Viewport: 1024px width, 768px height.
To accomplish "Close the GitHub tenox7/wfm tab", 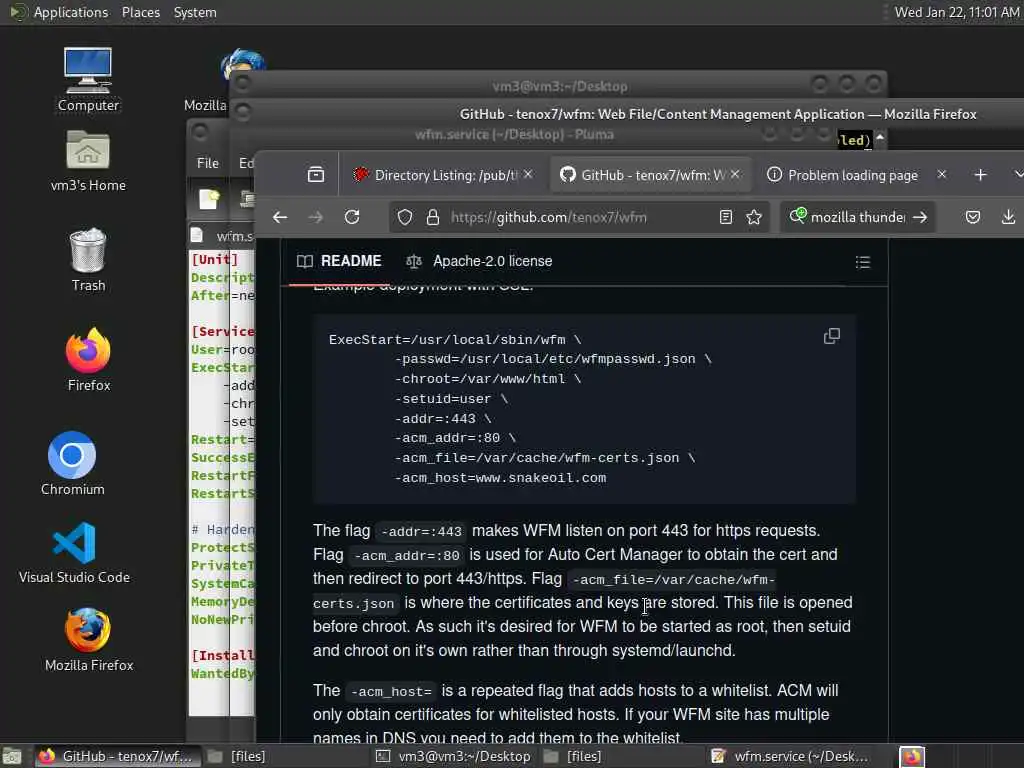I will click(x=735, y=174).
